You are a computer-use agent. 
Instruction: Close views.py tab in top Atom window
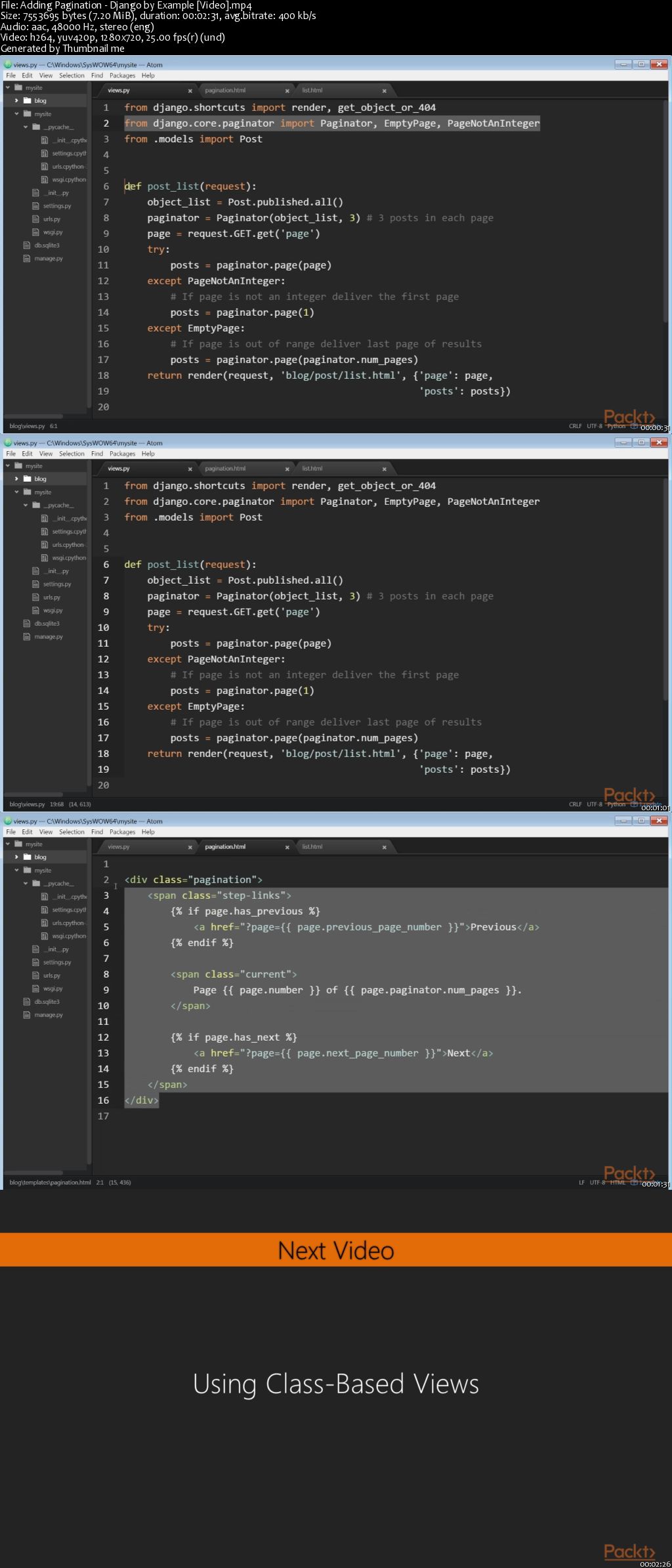[x=190, y=91]
